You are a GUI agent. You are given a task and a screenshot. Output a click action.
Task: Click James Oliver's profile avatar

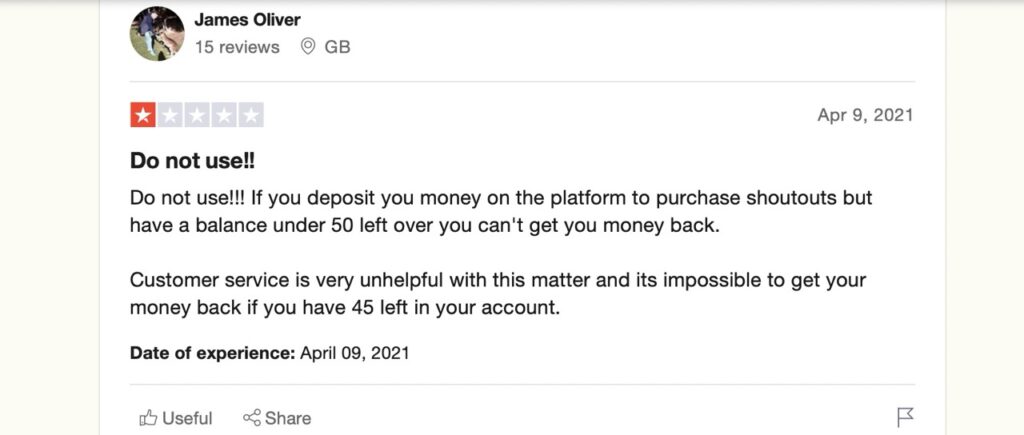(157, 33)
